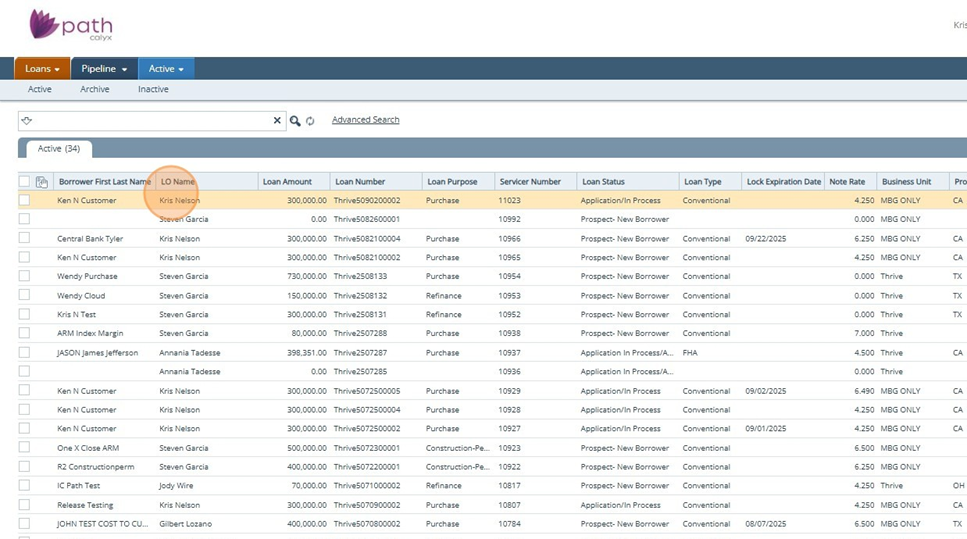Sort by Loan Status column header
The height and width of the screenshot is (539, 967).
click(x=603, y=182)
